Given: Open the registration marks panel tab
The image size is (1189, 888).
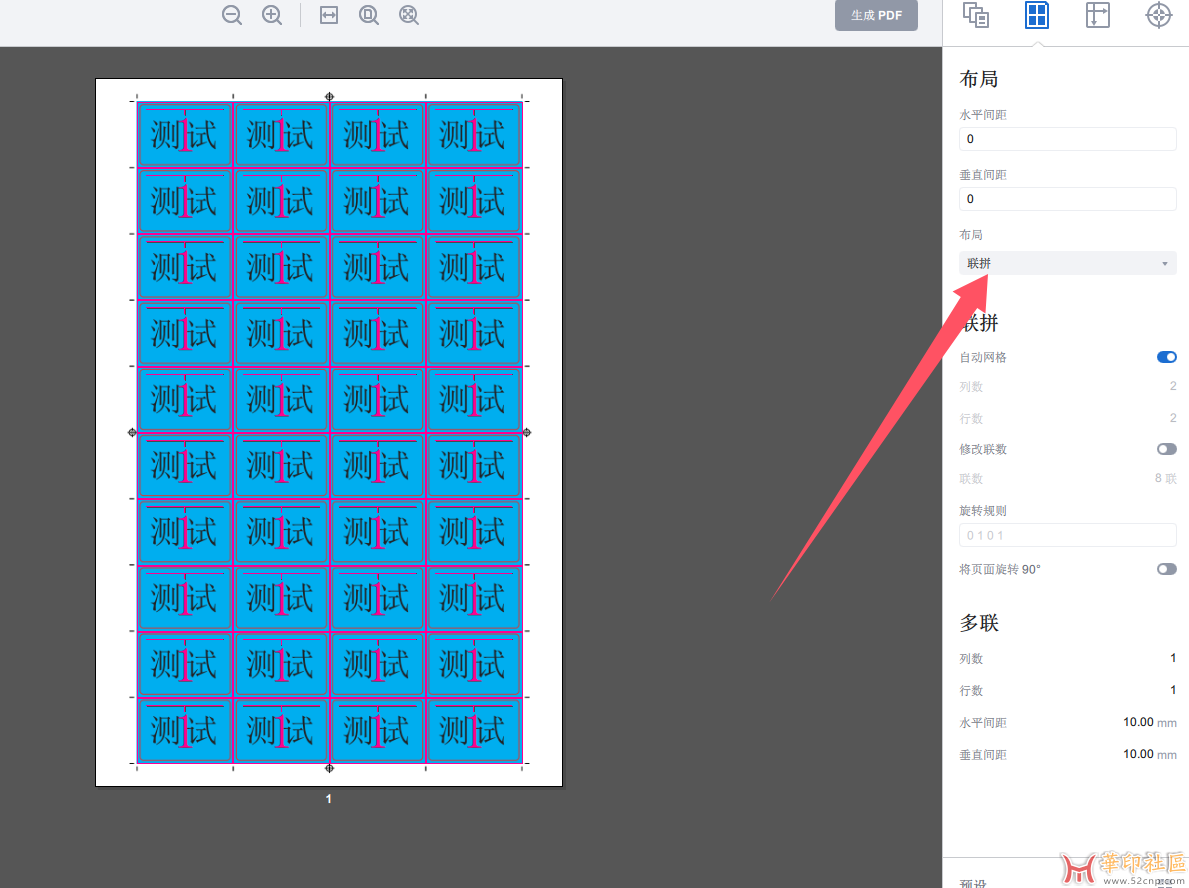Looking at the screenshot, I should pyautogui.click(x=1158, y=15).
